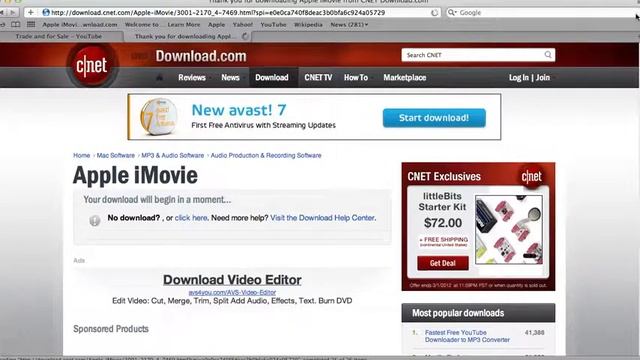Click the New avast! 7 ad title
Viewport: 640px width, 360px height.
point(239,110)
